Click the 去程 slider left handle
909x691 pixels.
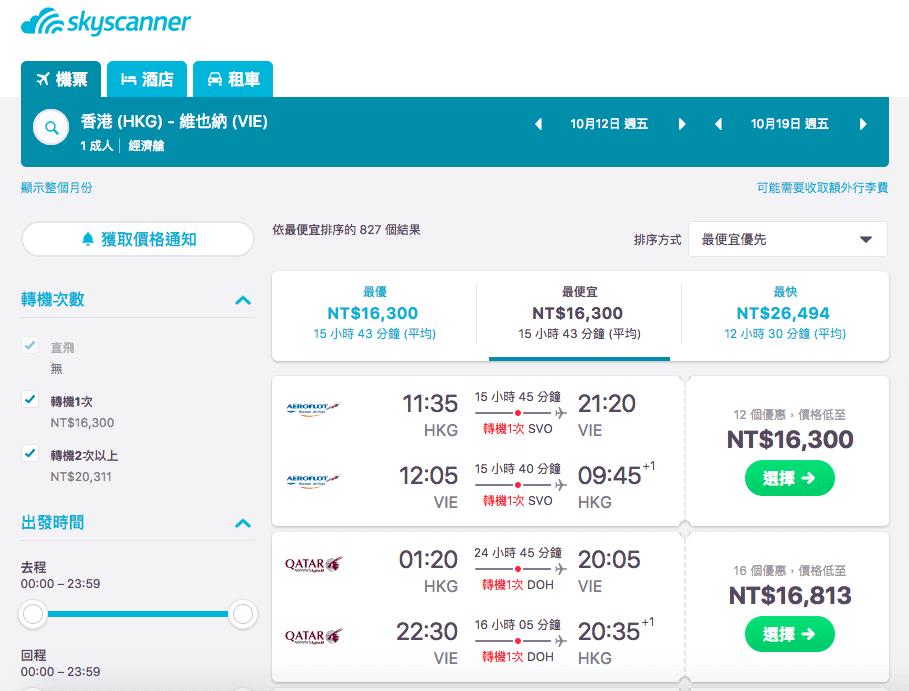[x=33, y=614]
